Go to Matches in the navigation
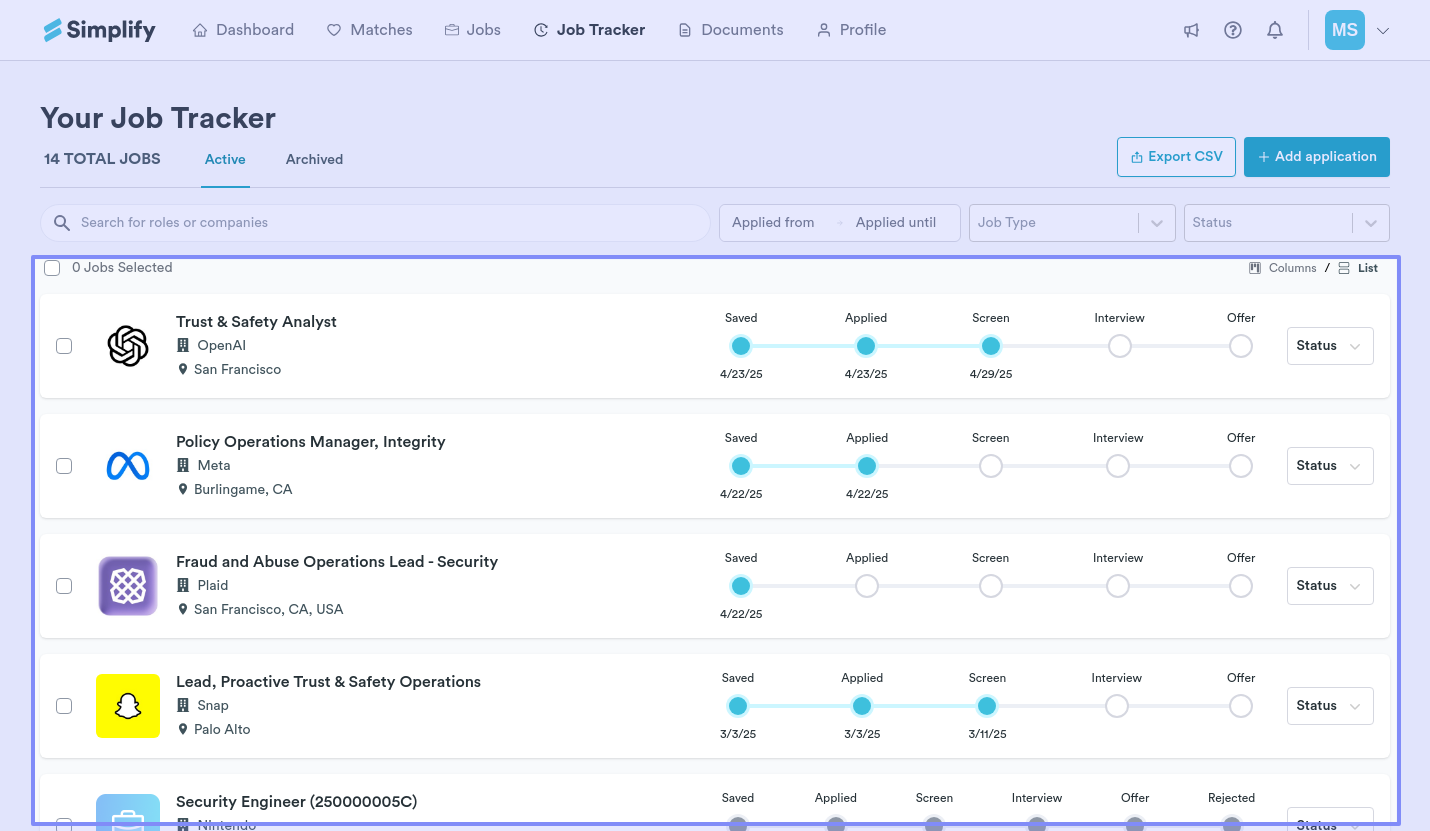This screenshot has height=831, width=1430. 369,30
